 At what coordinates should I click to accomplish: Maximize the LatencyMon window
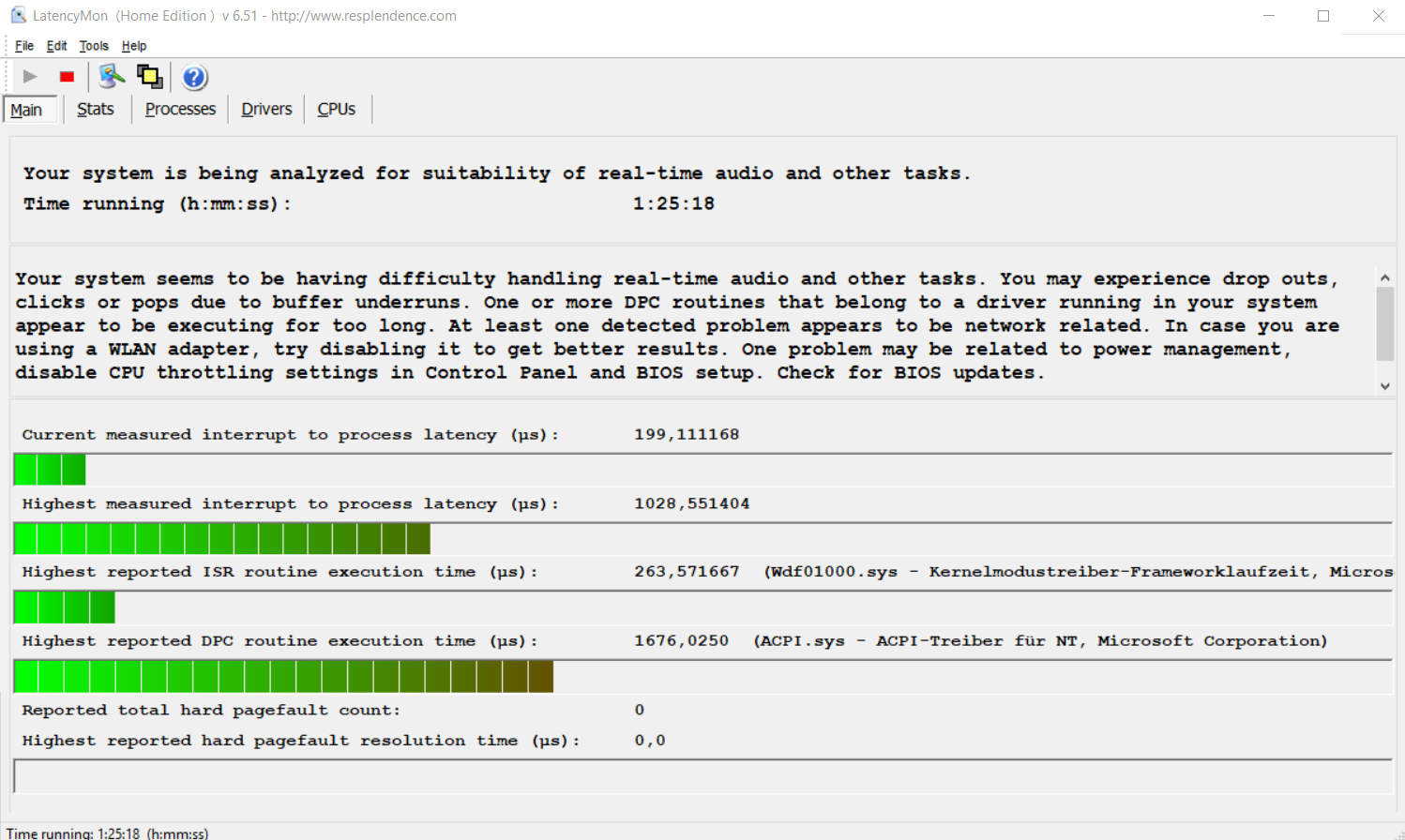tap(1323, 16)
